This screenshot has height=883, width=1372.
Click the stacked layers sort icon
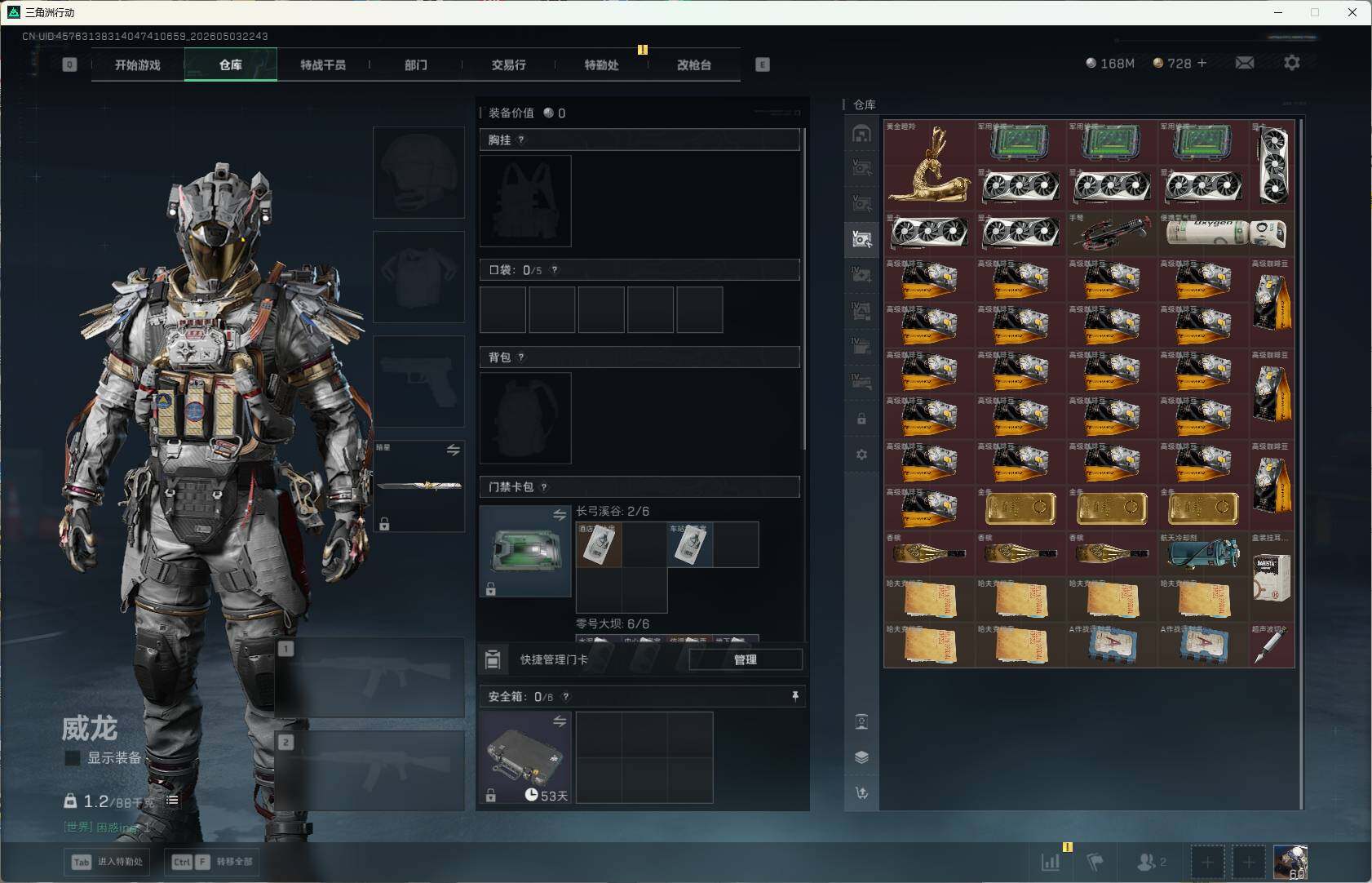pos(861,757)
